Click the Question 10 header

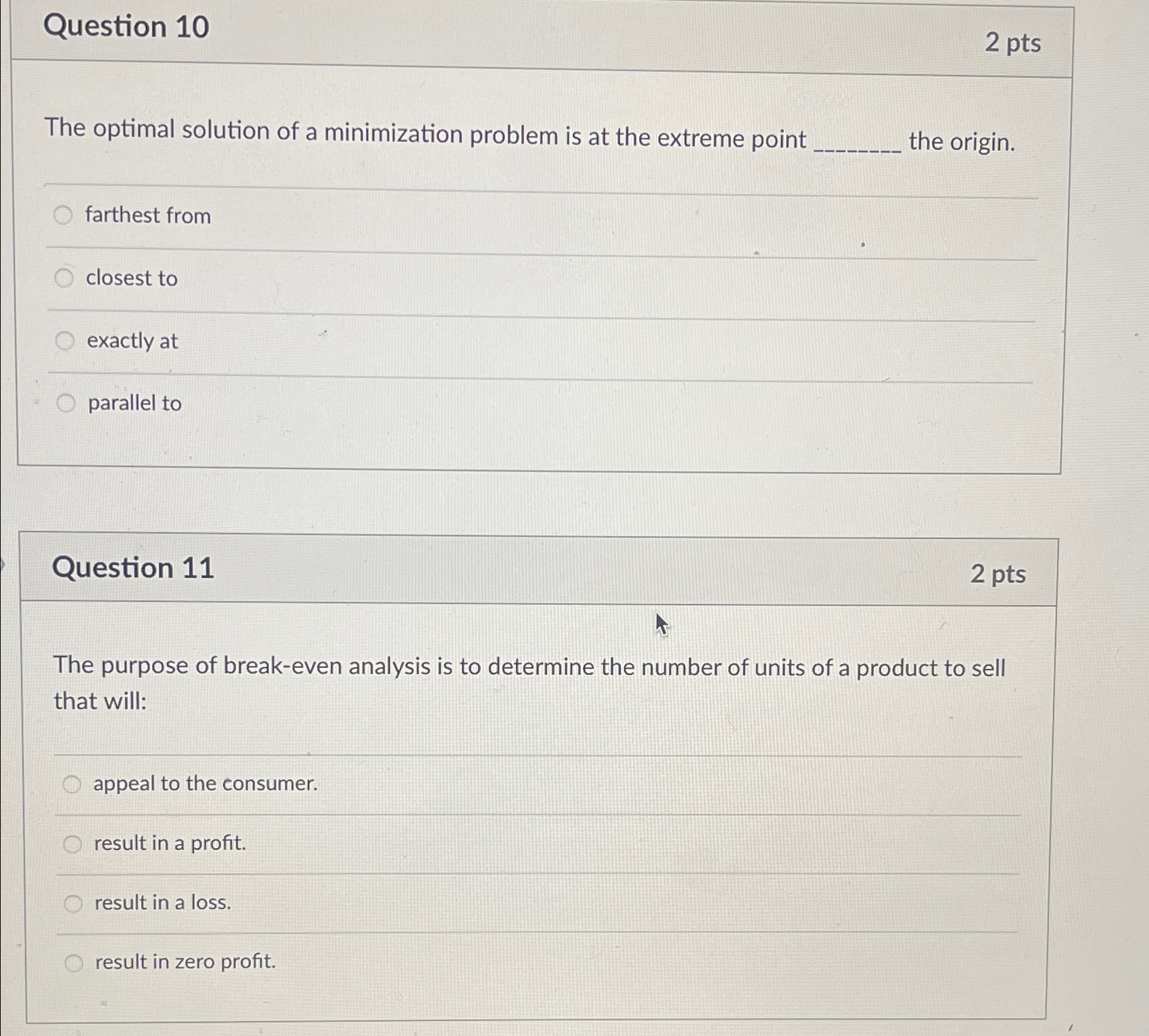127,28
